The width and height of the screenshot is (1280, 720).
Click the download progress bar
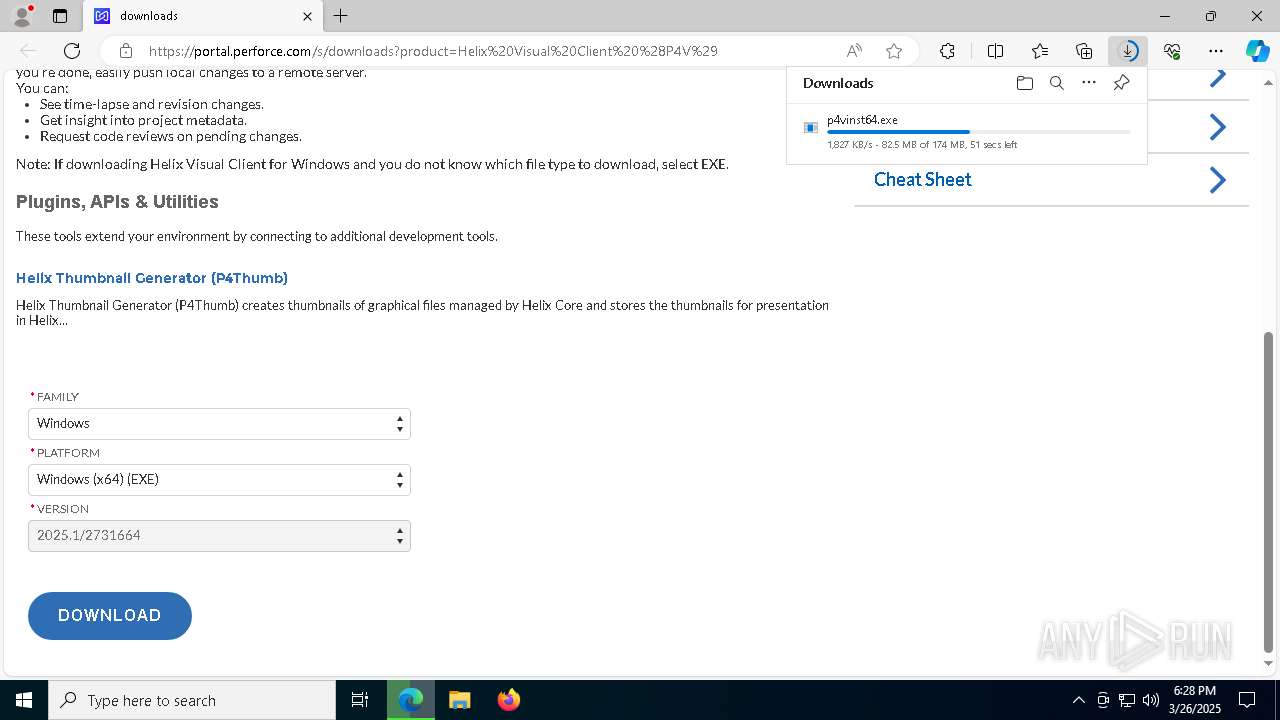click(x=979, y=132)
